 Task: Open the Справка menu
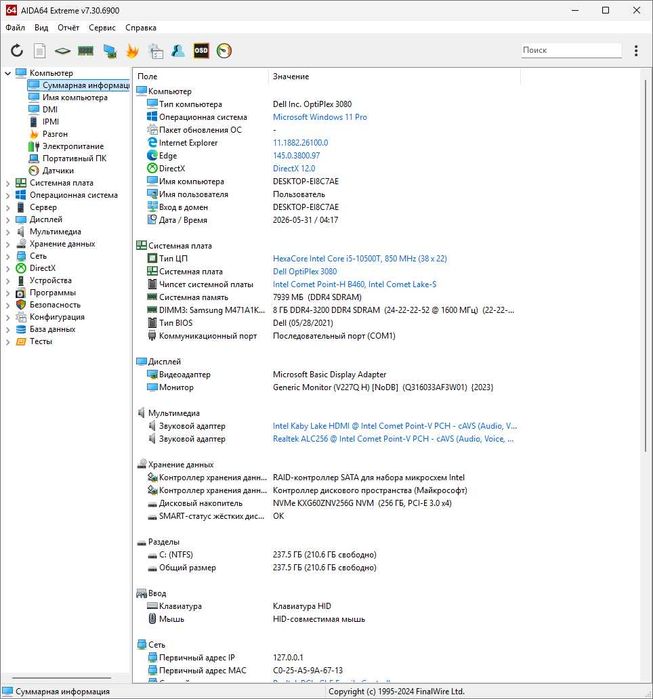click(141, 28)
